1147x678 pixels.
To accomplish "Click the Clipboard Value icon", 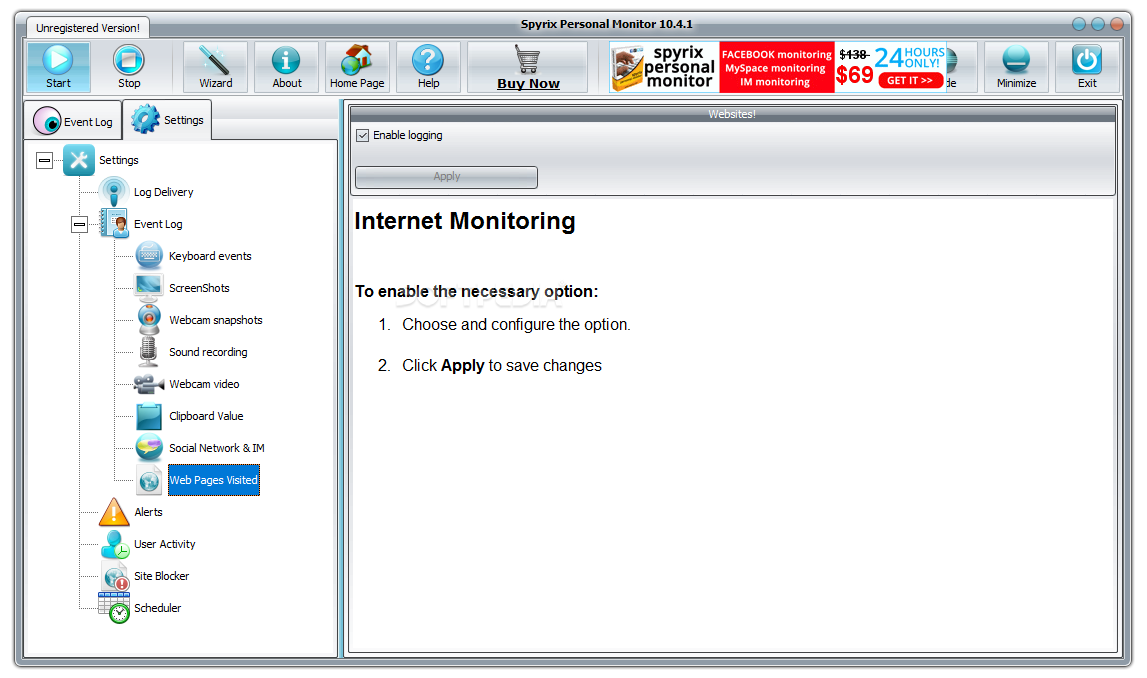I will (x=149, y=416).
